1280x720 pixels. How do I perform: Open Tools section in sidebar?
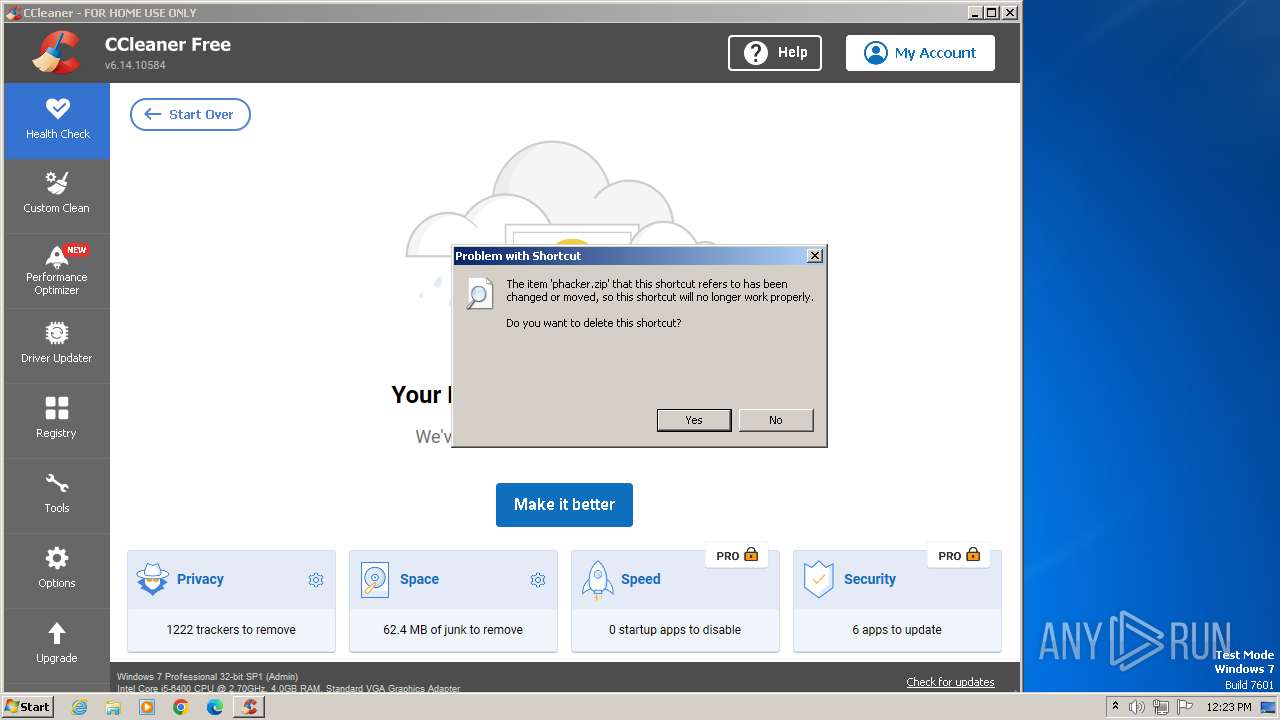coord(57,495)
